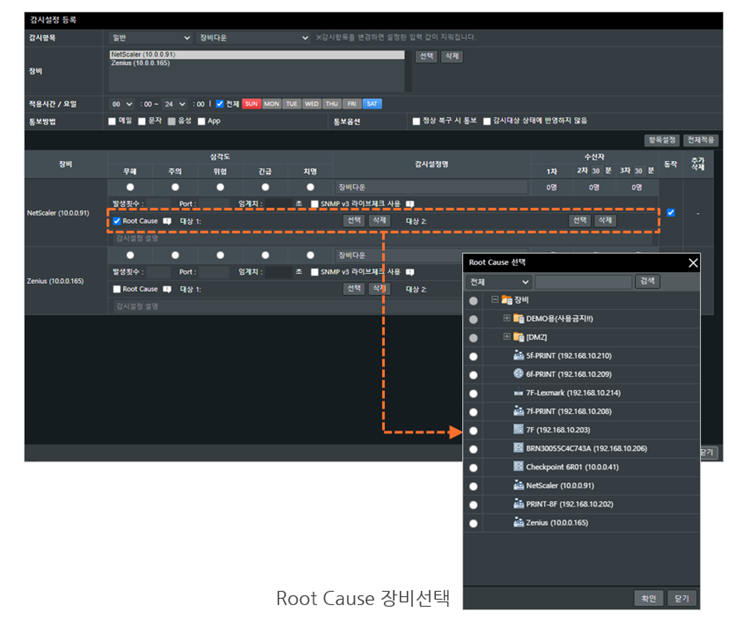Viewport: 737px width, 627px height.
Task: Toggle NetScaler 동작 checkbox
Action: click(671, 212)
